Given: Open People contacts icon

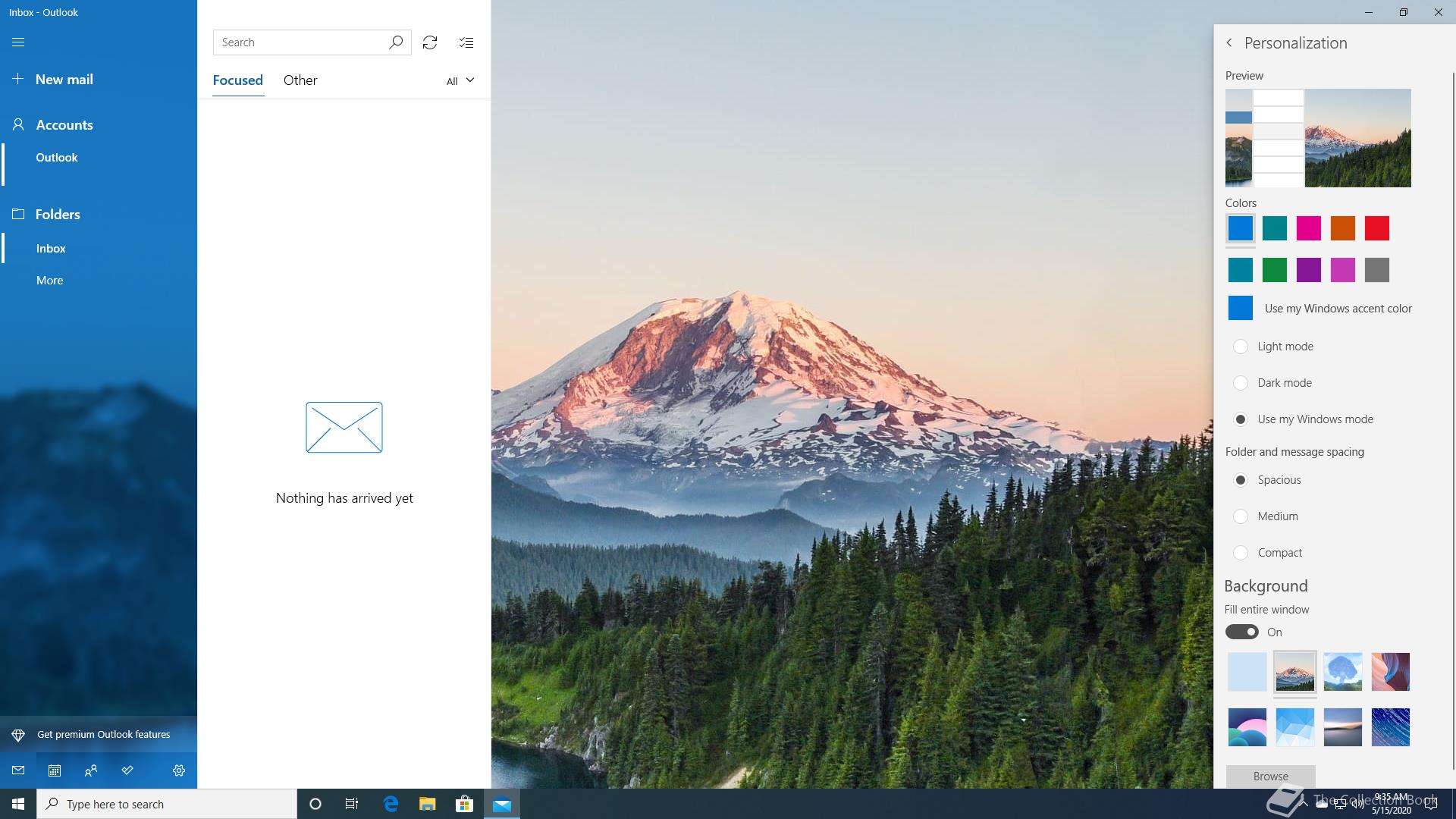Looking at the screenshot, I should click(x=91, y=770).
